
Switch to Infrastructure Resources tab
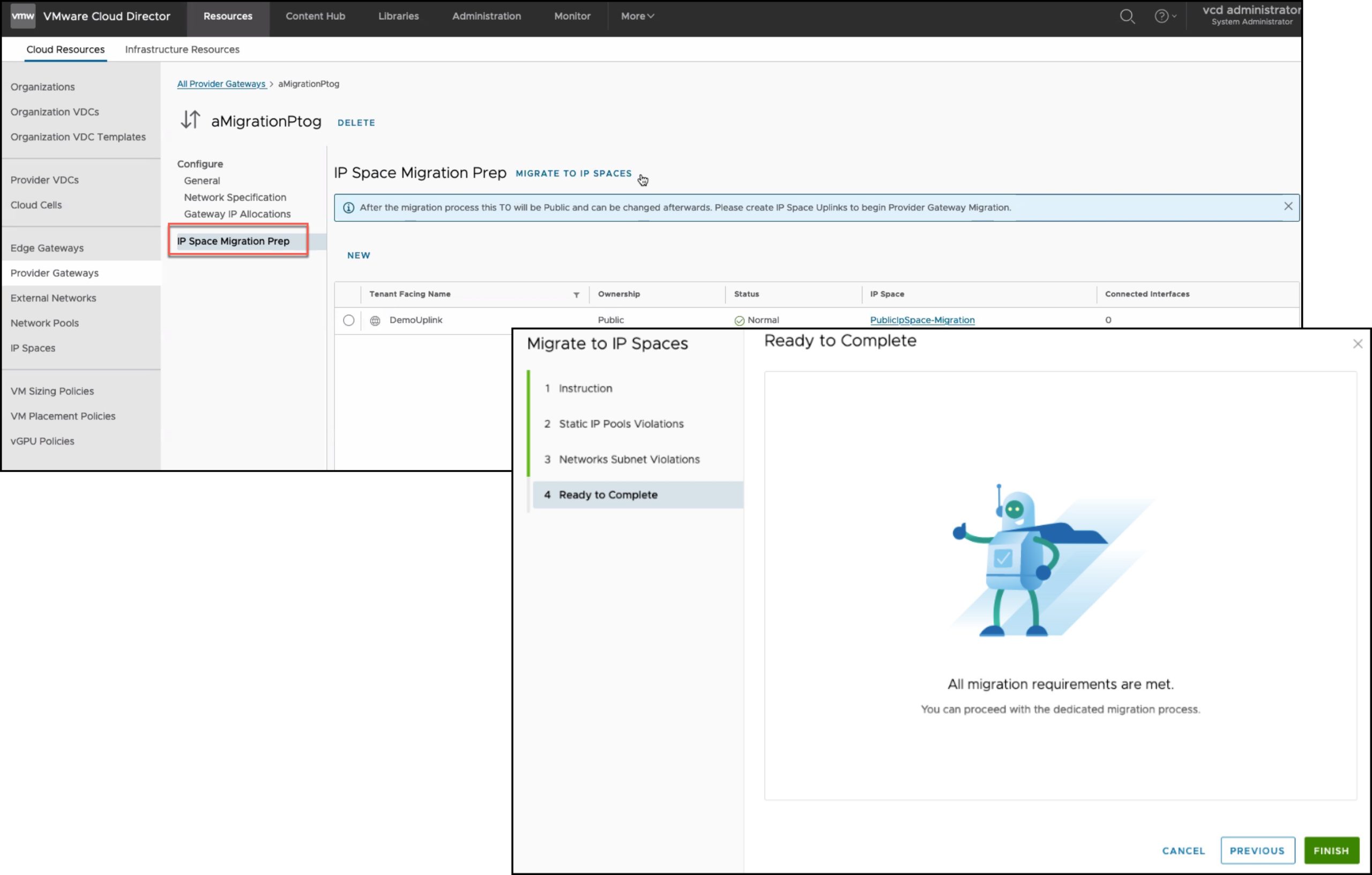(x=182, y=49)
